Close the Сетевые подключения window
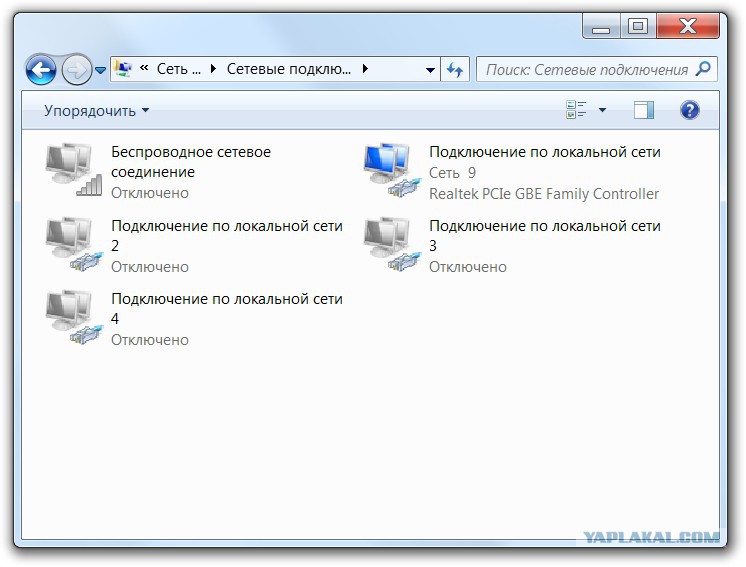 pos(687,26)
